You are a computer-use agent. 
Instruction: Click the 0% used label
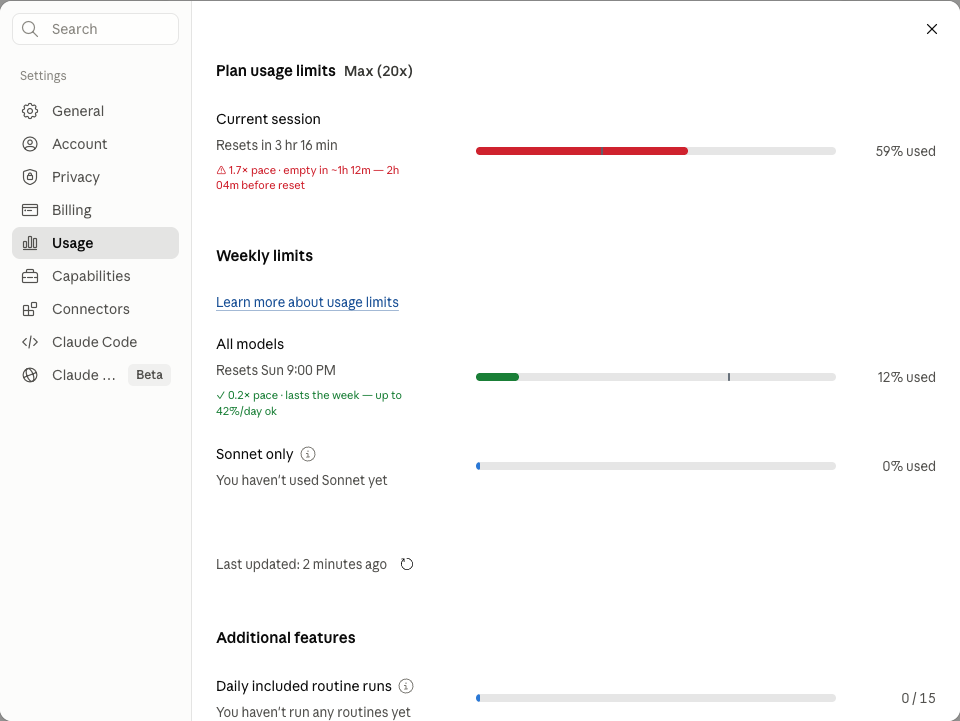click(x=909, y=466)
